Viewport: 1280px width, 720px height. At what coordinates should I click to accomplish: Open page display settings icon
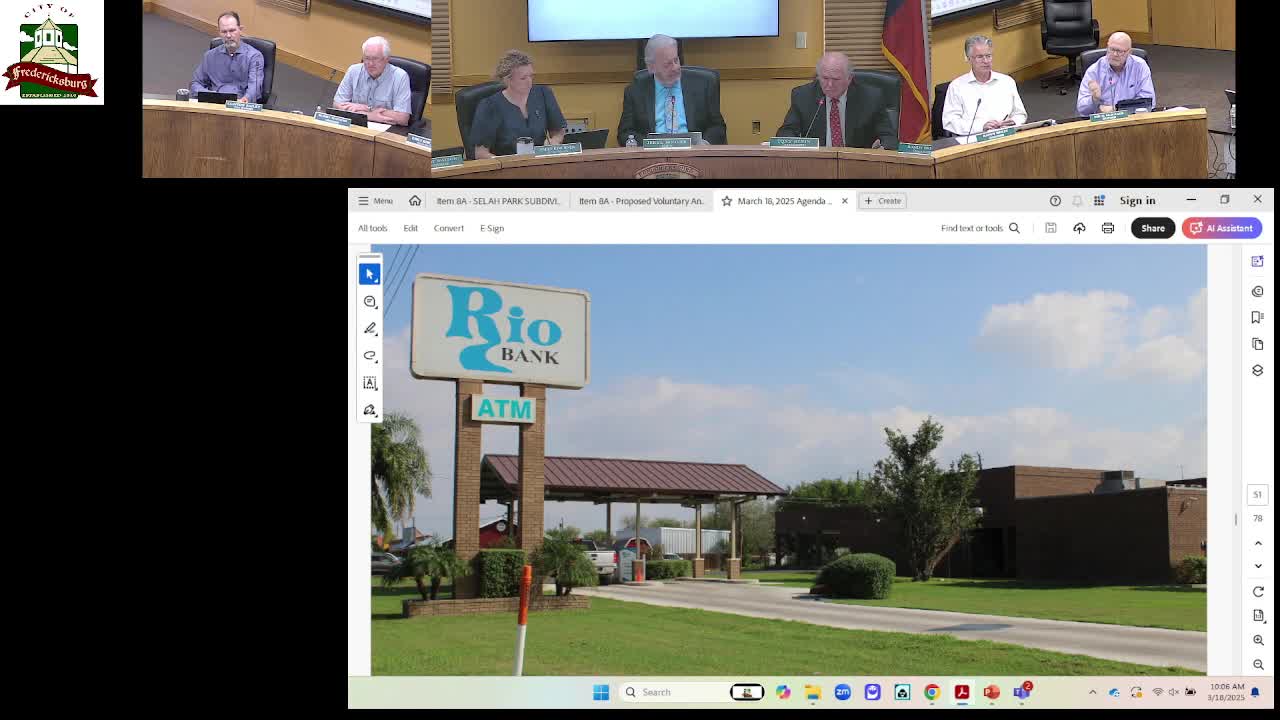(x=1258, y=616)
